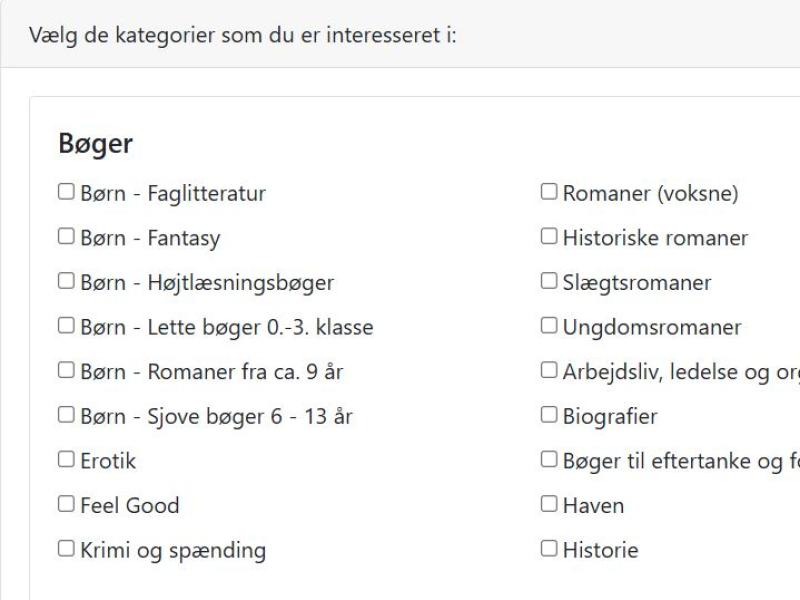Check the Biografier checkbox

click(549, 415)
